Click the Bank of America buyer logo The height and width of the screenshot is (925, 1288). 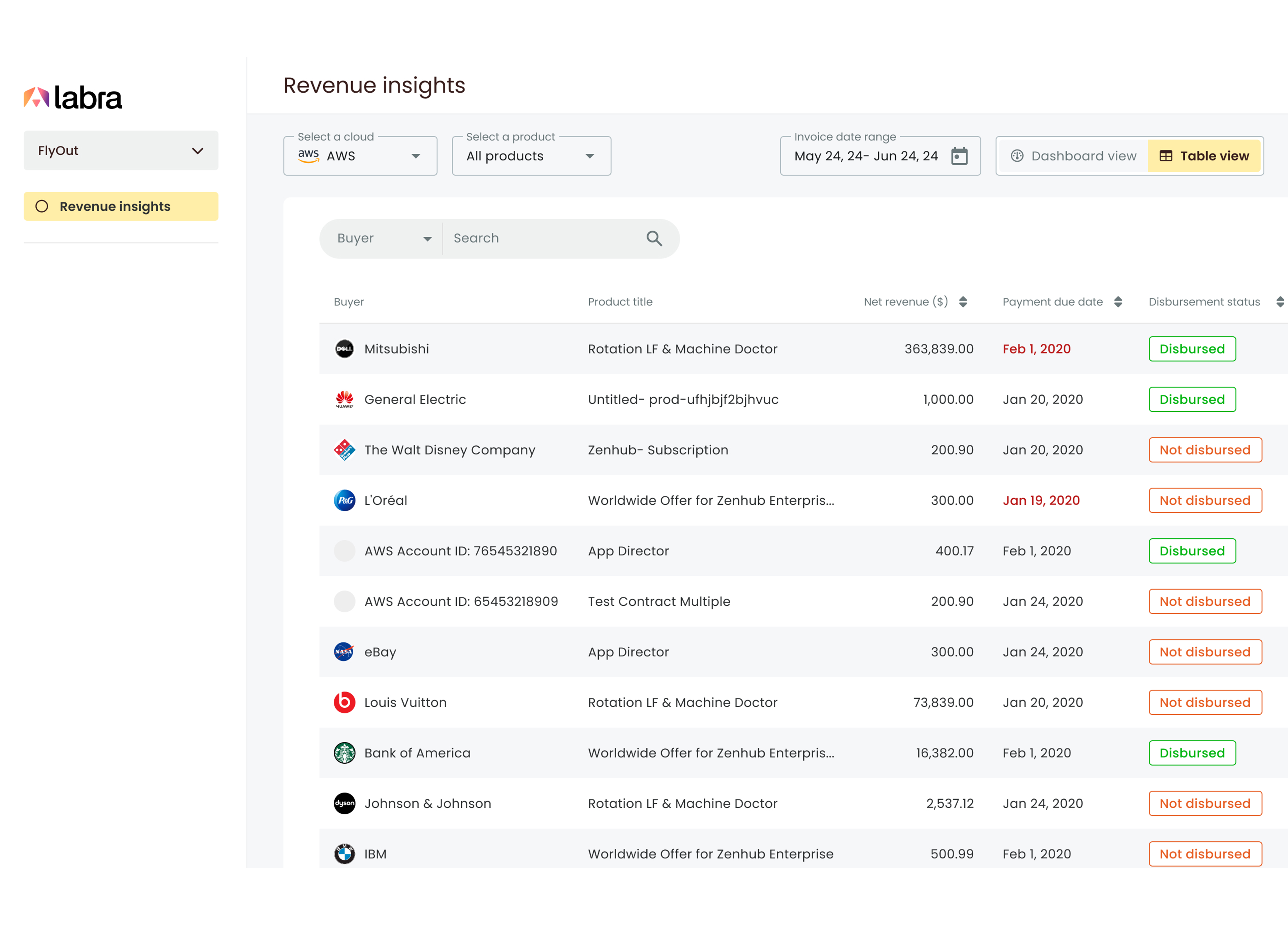point(344,753)
